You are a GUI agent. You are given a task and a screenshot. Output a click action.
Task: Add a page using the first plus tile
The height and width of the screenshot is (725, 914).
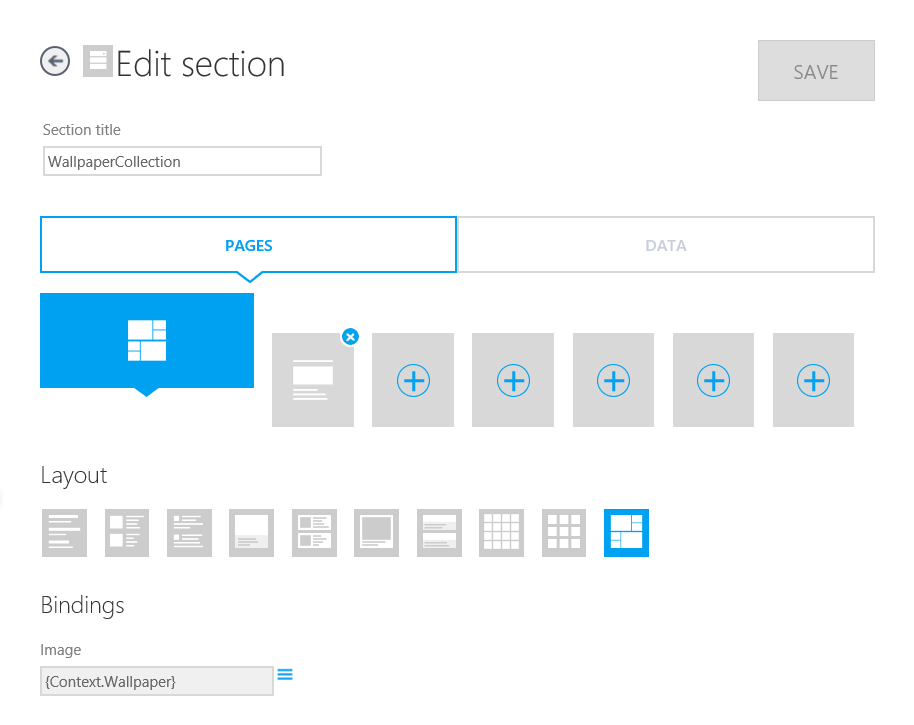(x=413, y=381)
